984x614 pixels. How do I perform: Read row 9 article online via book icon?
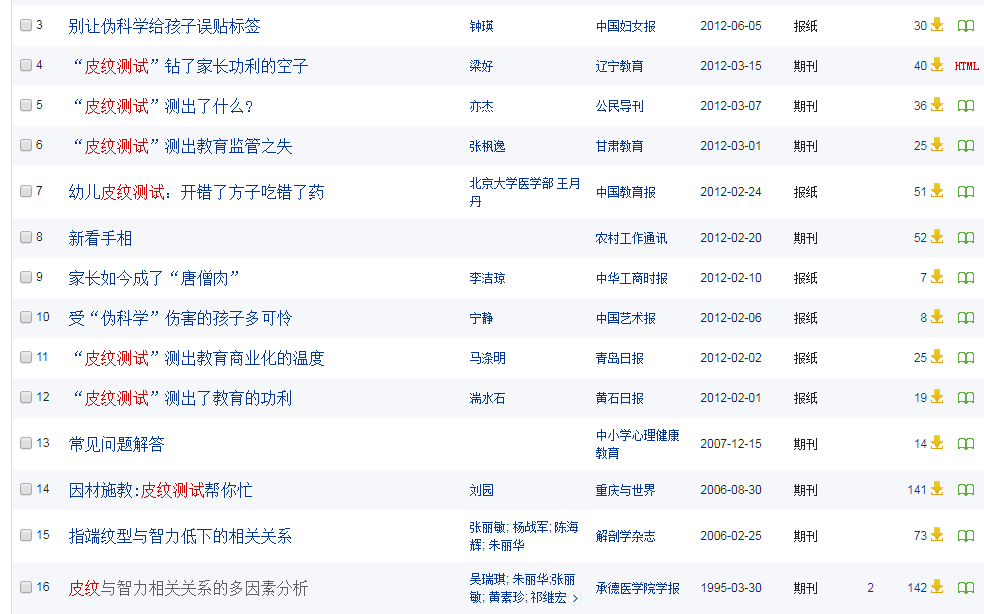[966, 278]
